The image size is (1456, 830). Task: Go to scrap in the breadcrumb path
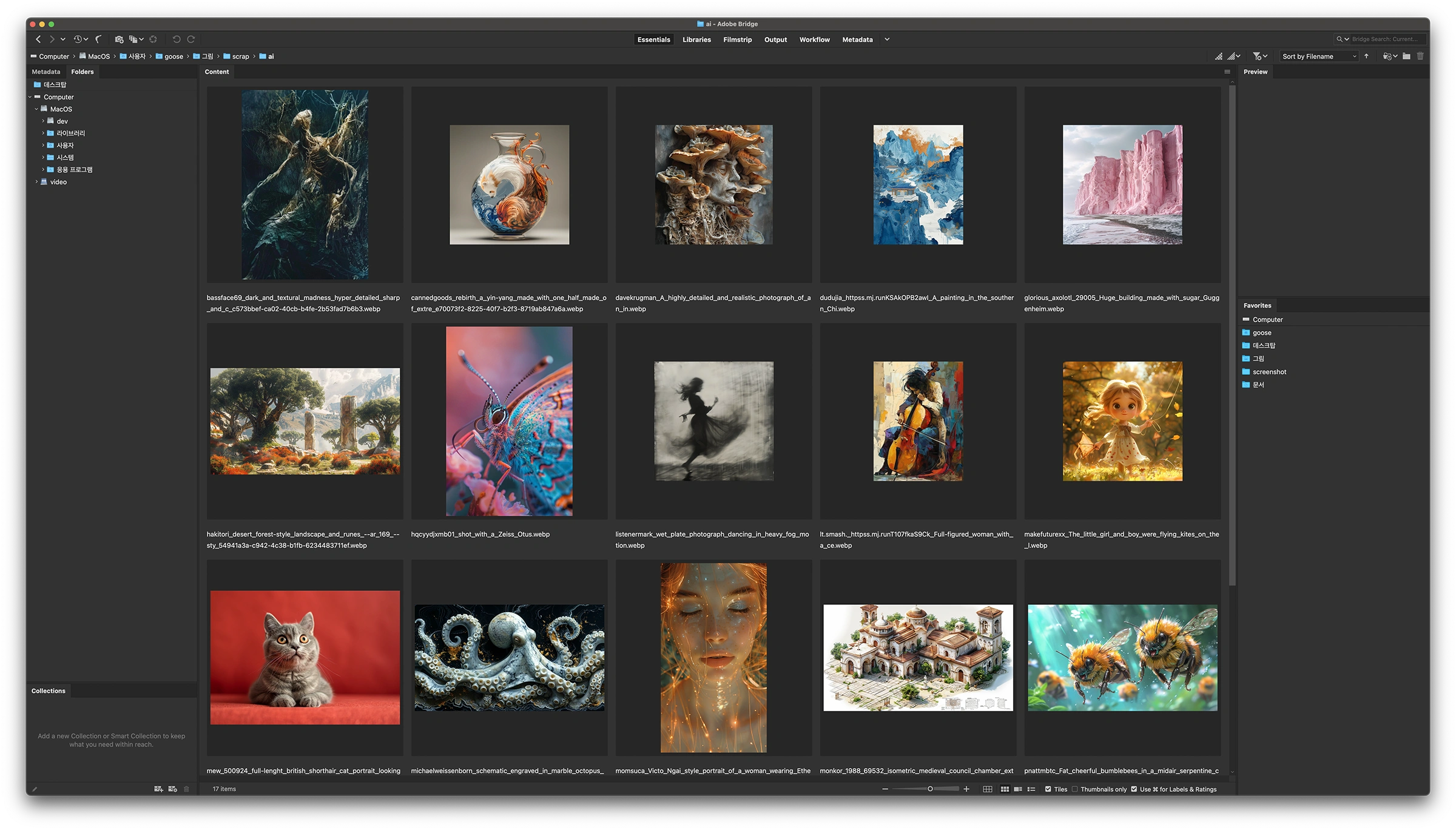(x=237, y=56)
